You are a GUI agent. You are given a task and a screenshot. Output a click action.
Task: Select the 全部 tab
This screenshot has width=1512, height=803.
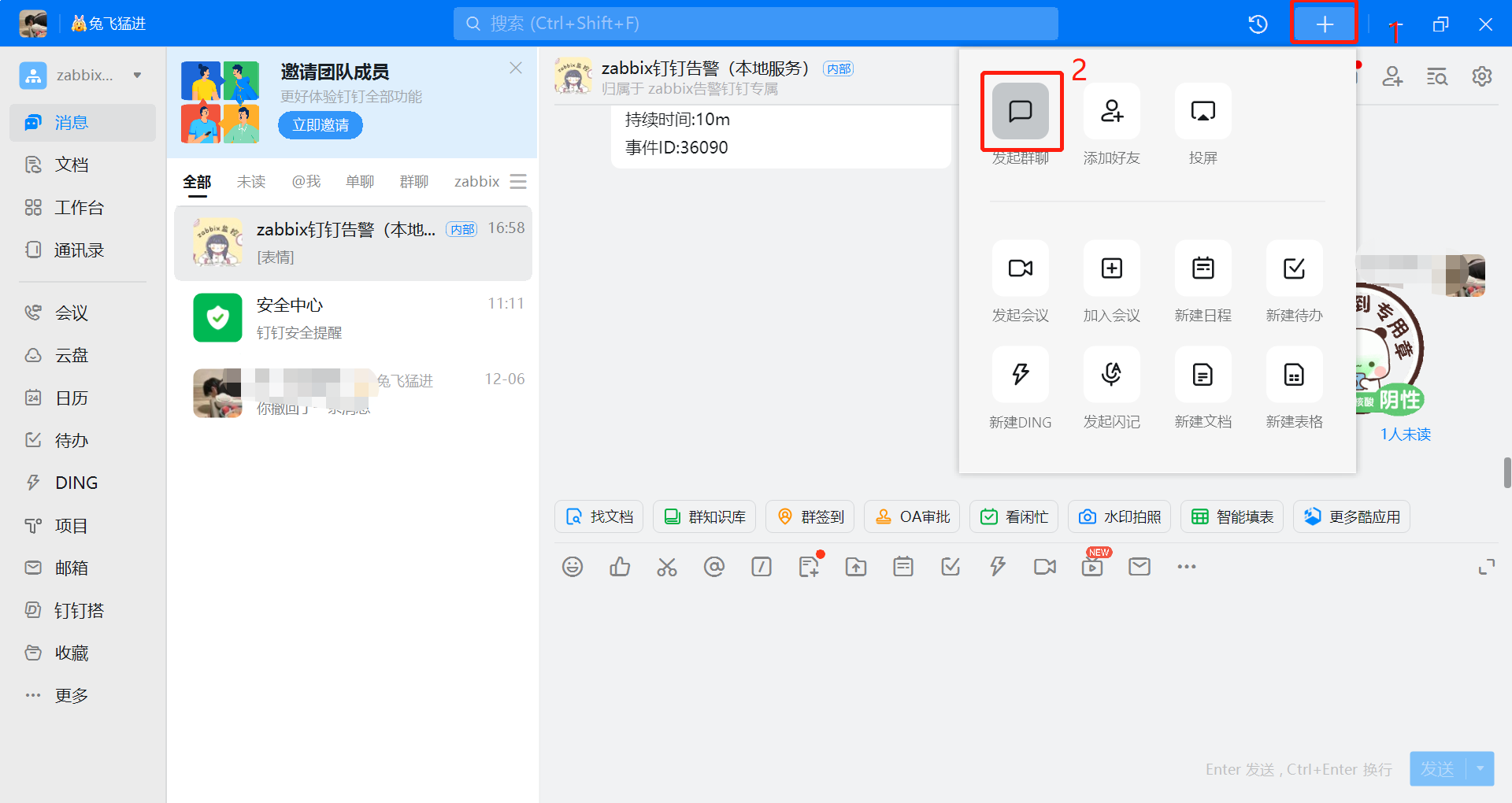click(197, 182)
